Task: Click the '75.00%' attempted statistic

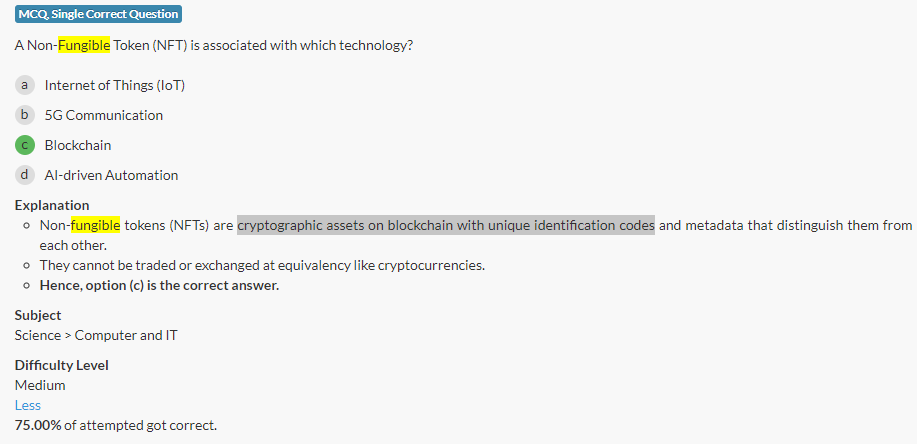Action: (37, 425)
